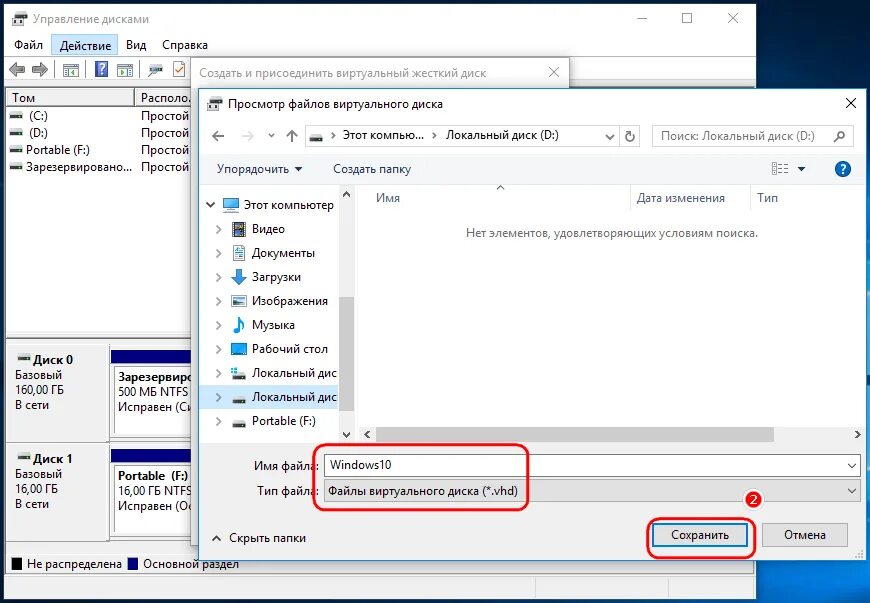870x603 pixels.
Task: Close the Просмотр файлов виртуального диска dialog
Action: pos(851,104)
